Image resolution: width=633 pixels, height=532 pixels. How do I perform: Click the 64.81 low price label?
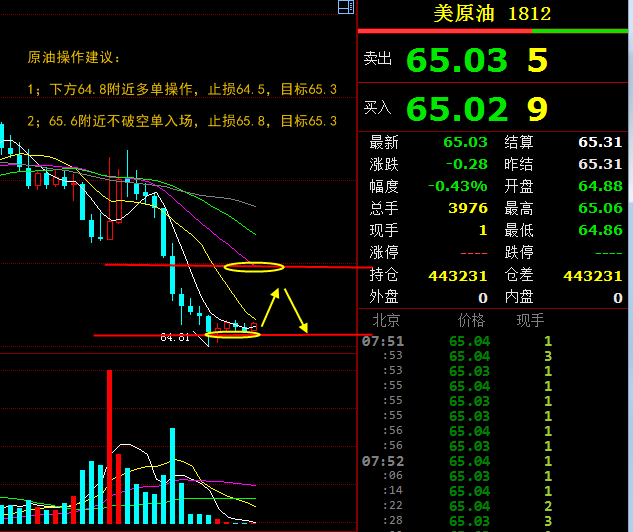[x=174, y=338]
